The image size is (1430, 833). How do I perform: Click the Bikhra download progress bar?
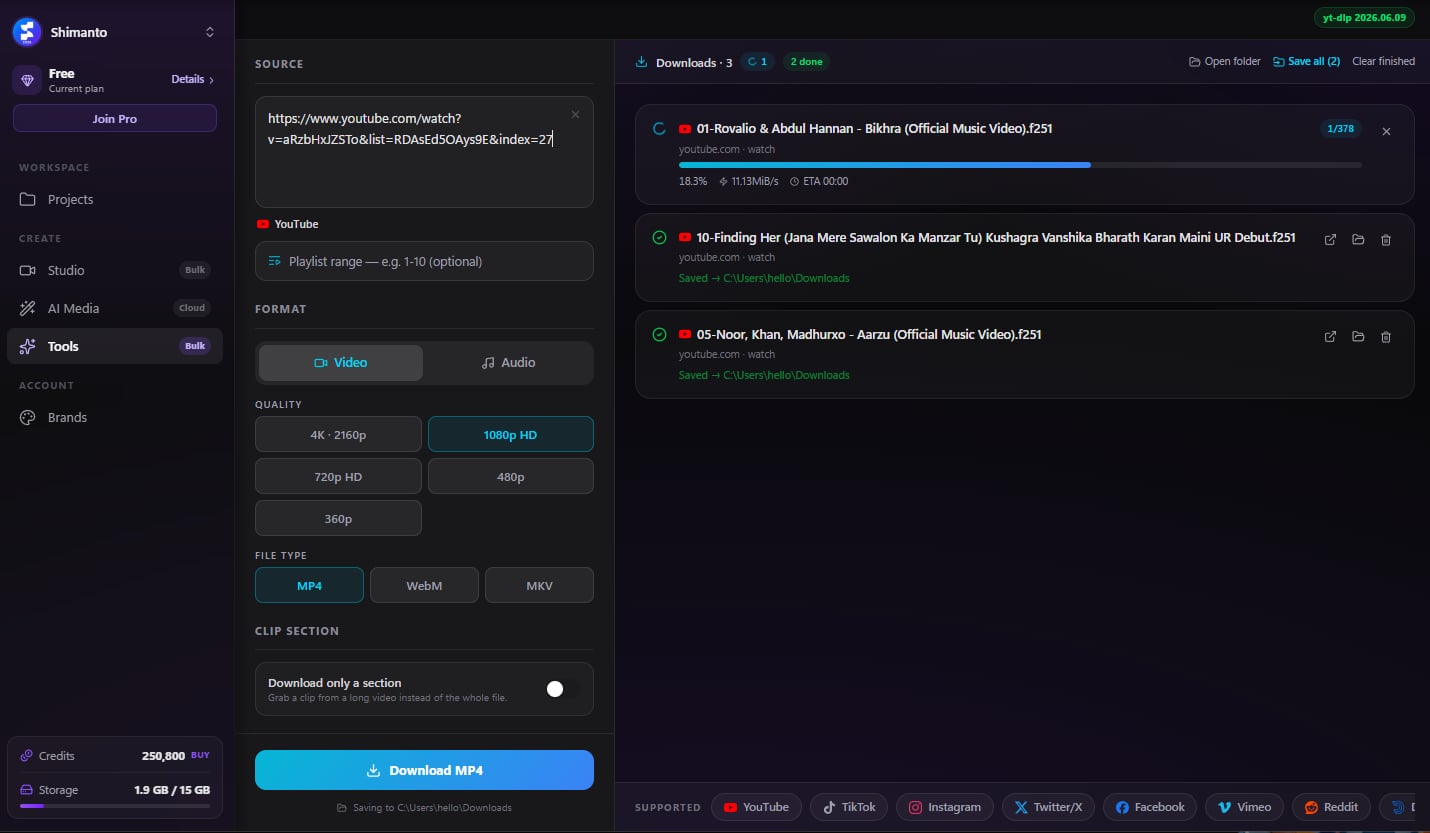(x=1020, y=165)
